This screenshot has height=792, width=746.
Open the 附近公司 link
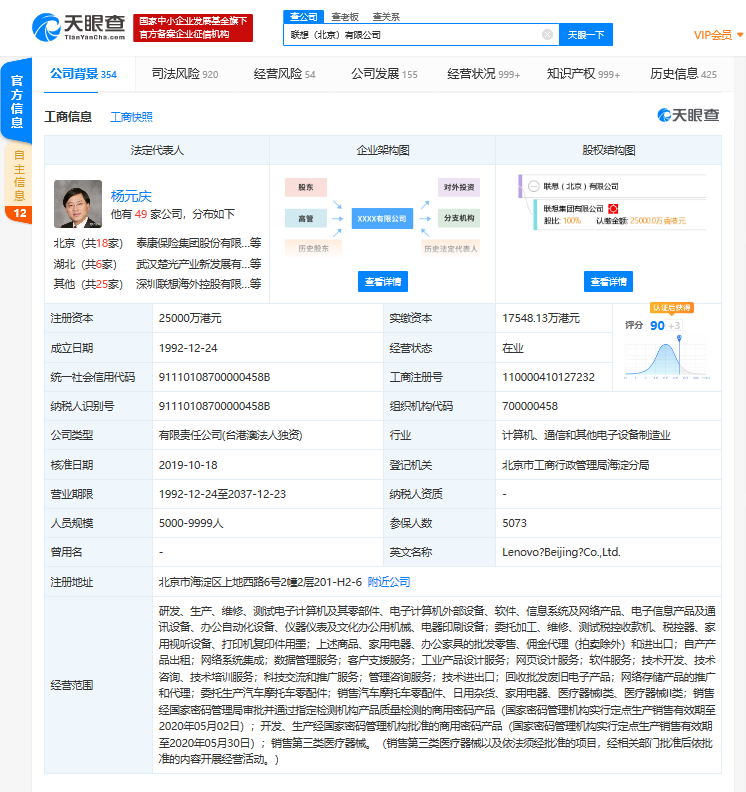389,582
